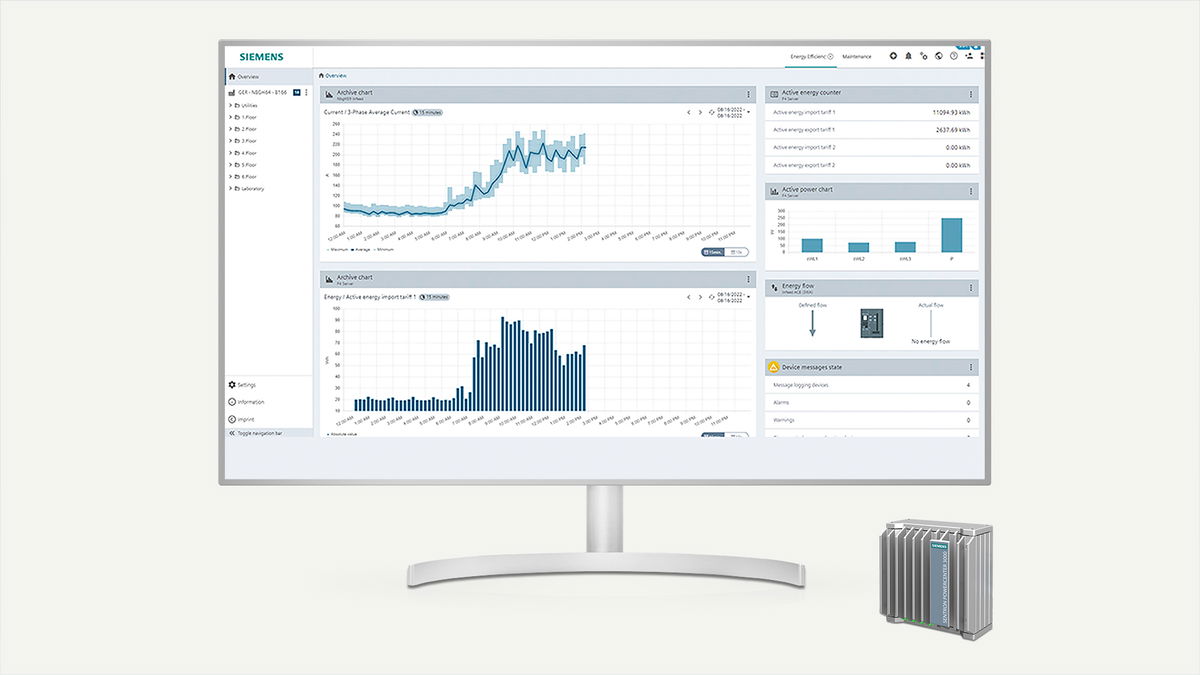Click the Message logging devices row
The height and width of the screenshot is (675, 1200).
coord(872,385)
